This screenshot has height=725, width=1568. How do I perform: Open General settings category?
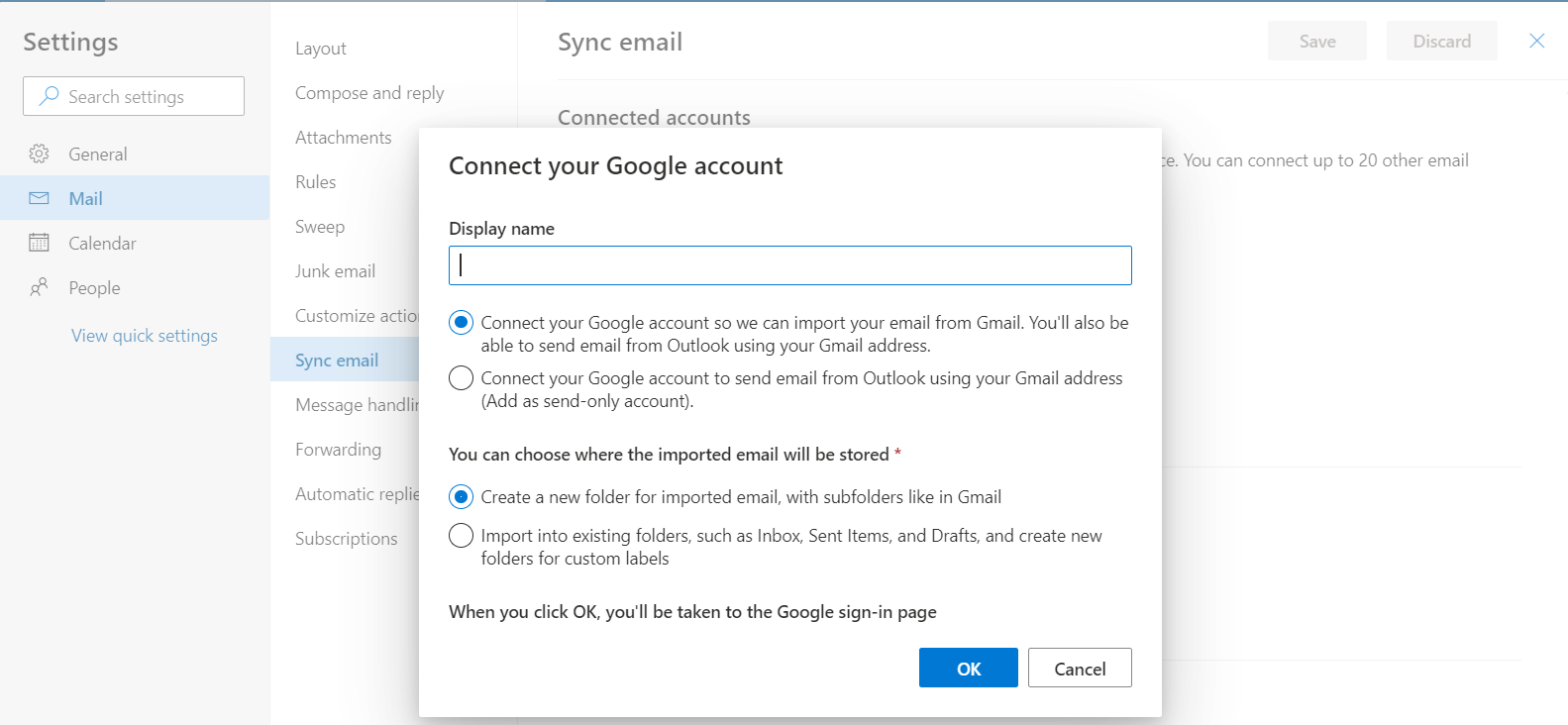[135, 154]
